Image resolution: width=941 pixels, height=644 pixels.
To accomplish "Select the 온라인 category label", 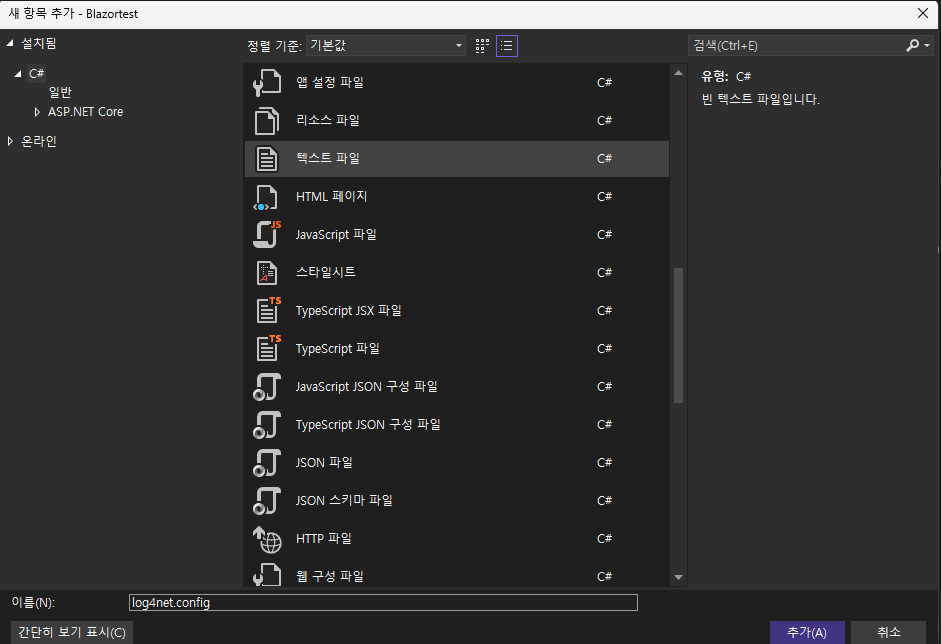I will point(39,141).
